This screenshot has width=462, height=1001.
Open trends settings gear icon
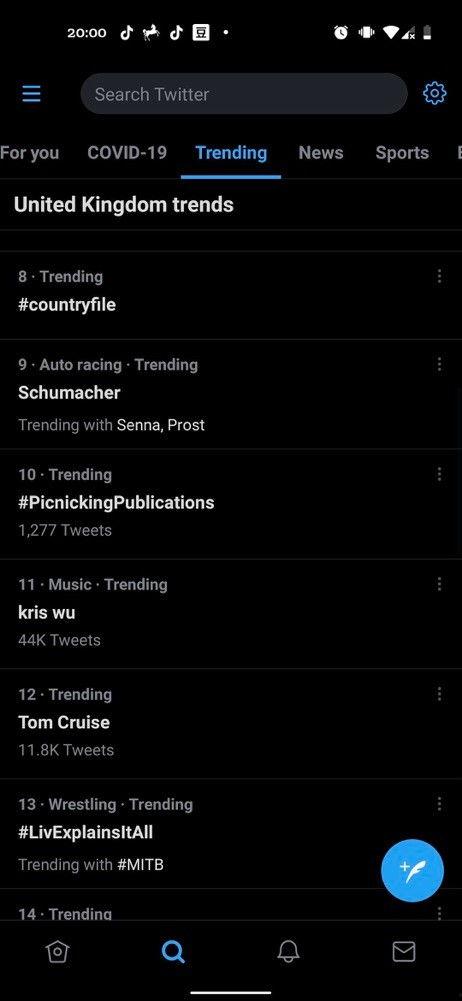pyautogui.click(x=435, y=94)
